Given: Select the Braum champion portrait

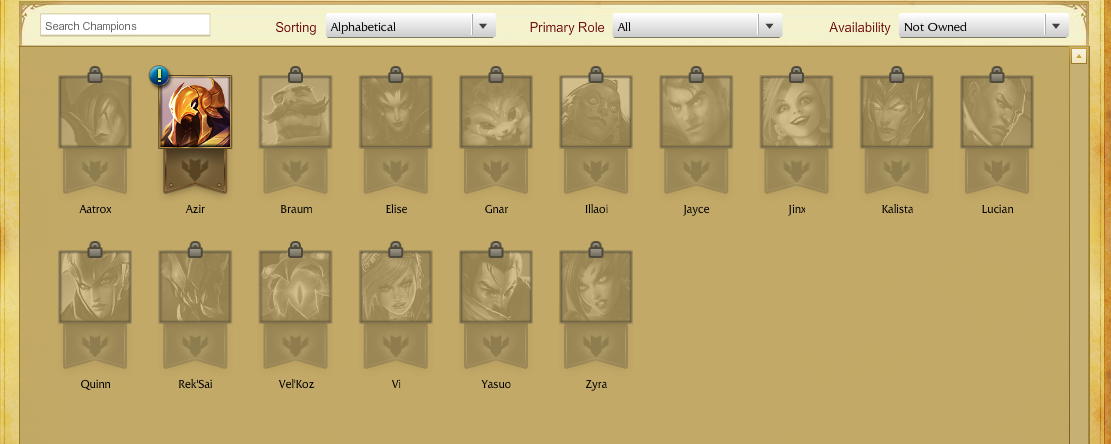Looking at the screenshot, I should tap(295, 112).
